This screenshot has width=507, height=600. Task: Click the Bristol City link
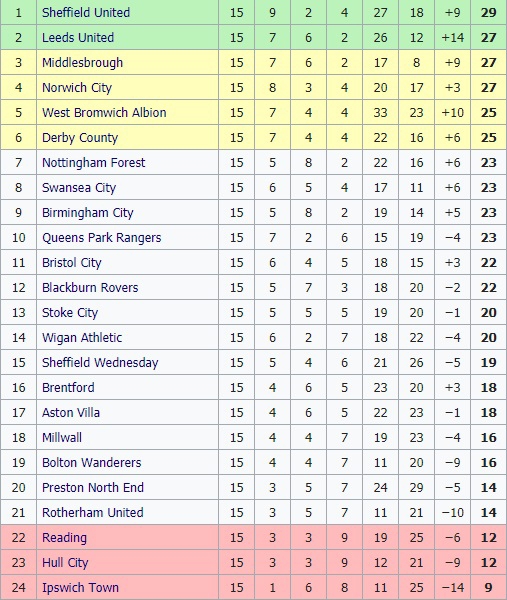click(72, 262)
